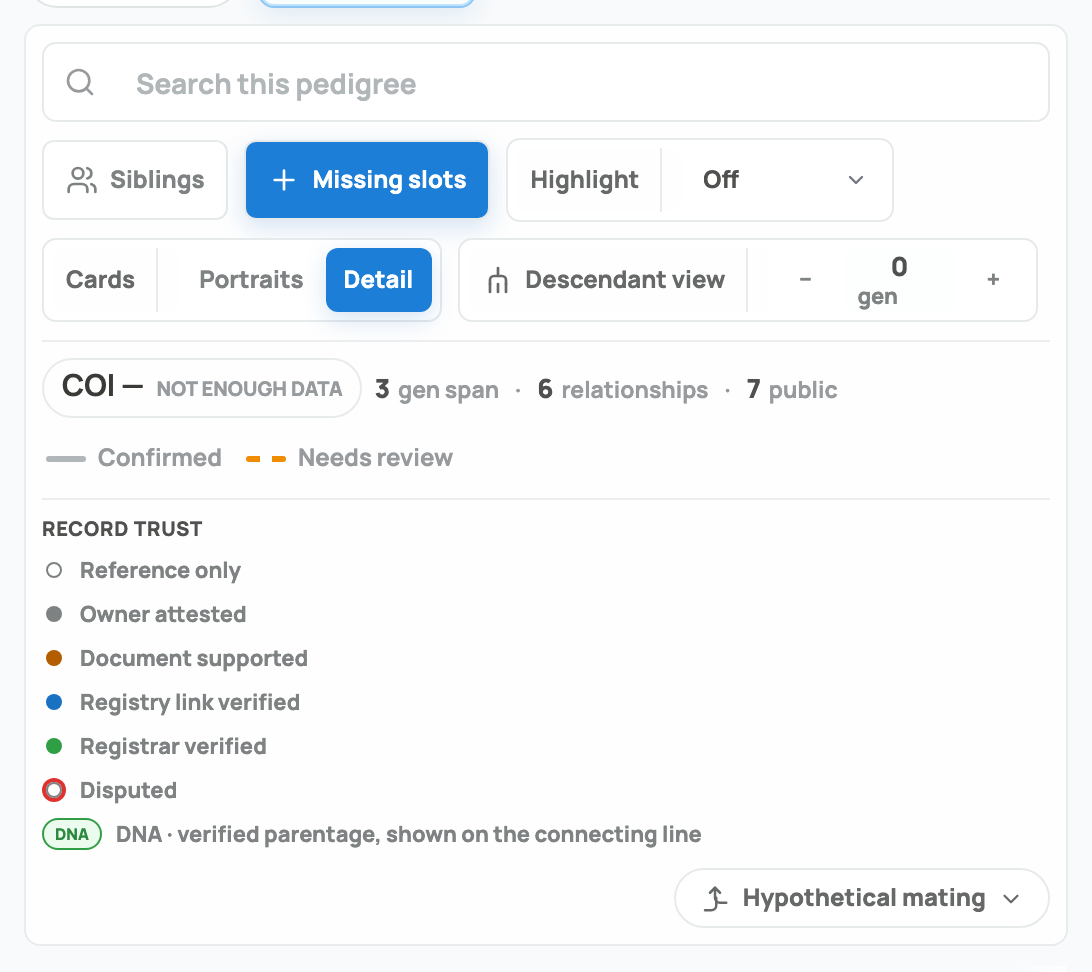Click the Registrar verified green dot
Screen dimensions: 1092x972
(x=54, y=746)
